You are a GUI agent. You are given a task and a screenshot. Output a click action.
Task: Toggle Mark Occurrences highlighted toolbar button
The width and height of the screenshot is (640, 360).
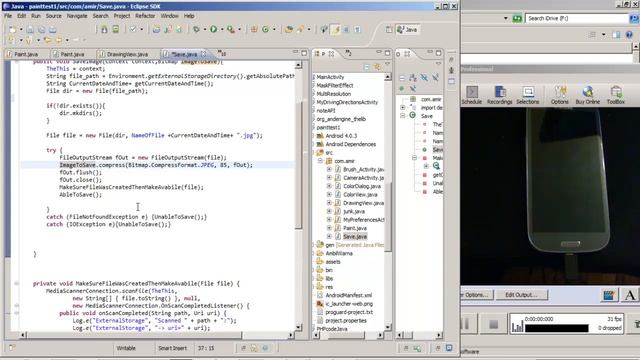point(336,29)
